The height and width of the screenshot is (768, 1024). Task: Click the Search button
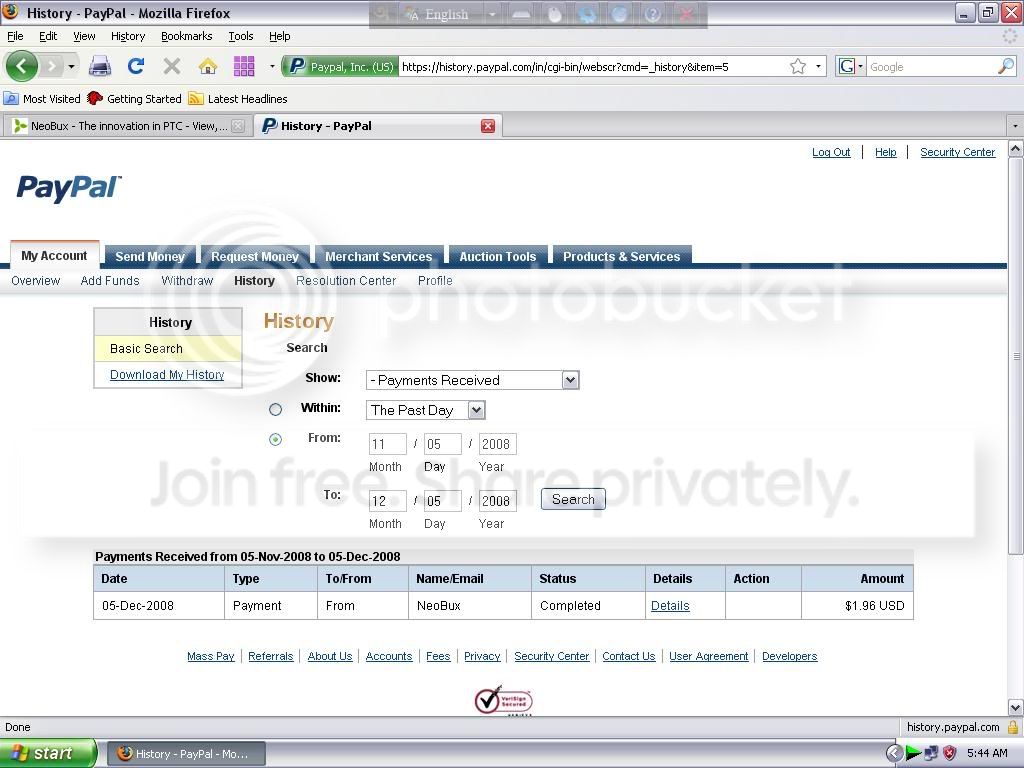(573, 500)
